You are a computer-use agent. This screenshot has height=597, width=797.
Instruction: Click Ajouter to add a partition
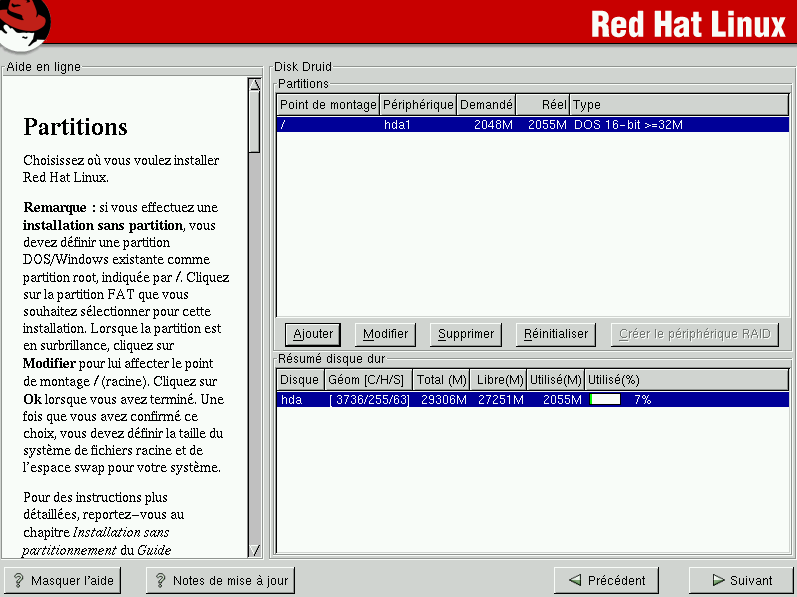click(x=312, y=334)
